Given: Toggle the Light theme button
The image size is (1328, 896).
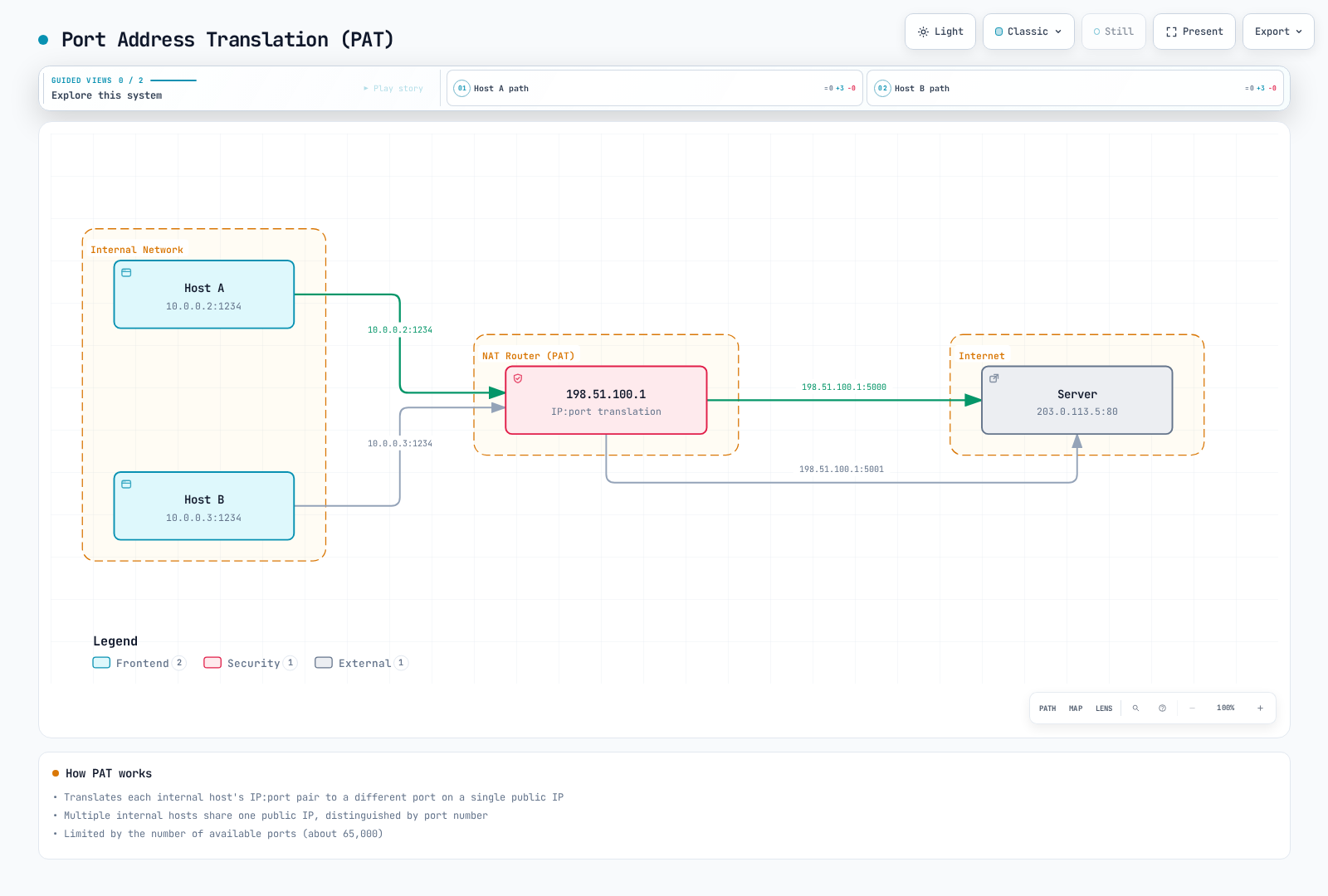Looking at the screenshot, I should tap(940, 32).
